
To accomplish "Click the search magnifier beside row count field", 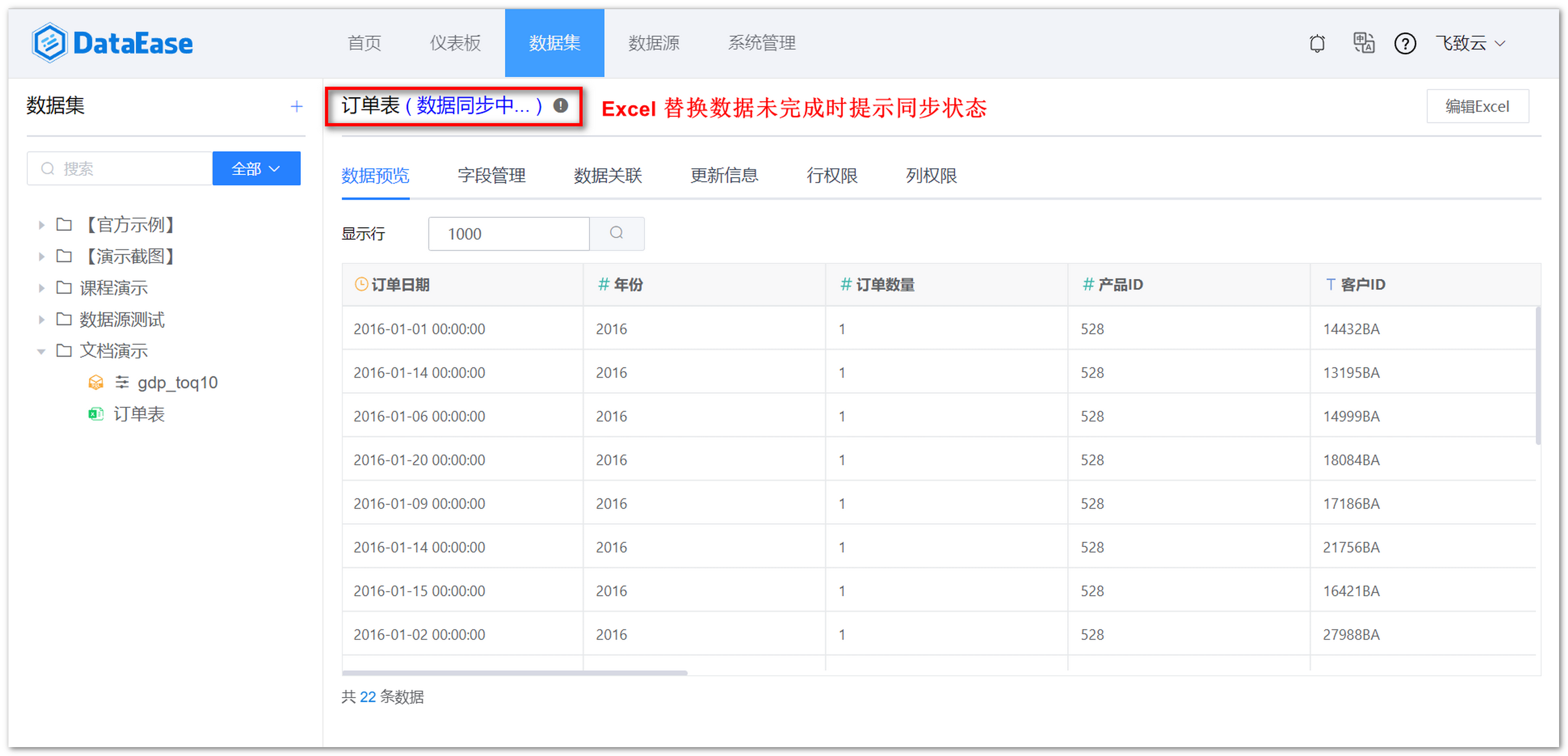I will click(x=617, y=233).
